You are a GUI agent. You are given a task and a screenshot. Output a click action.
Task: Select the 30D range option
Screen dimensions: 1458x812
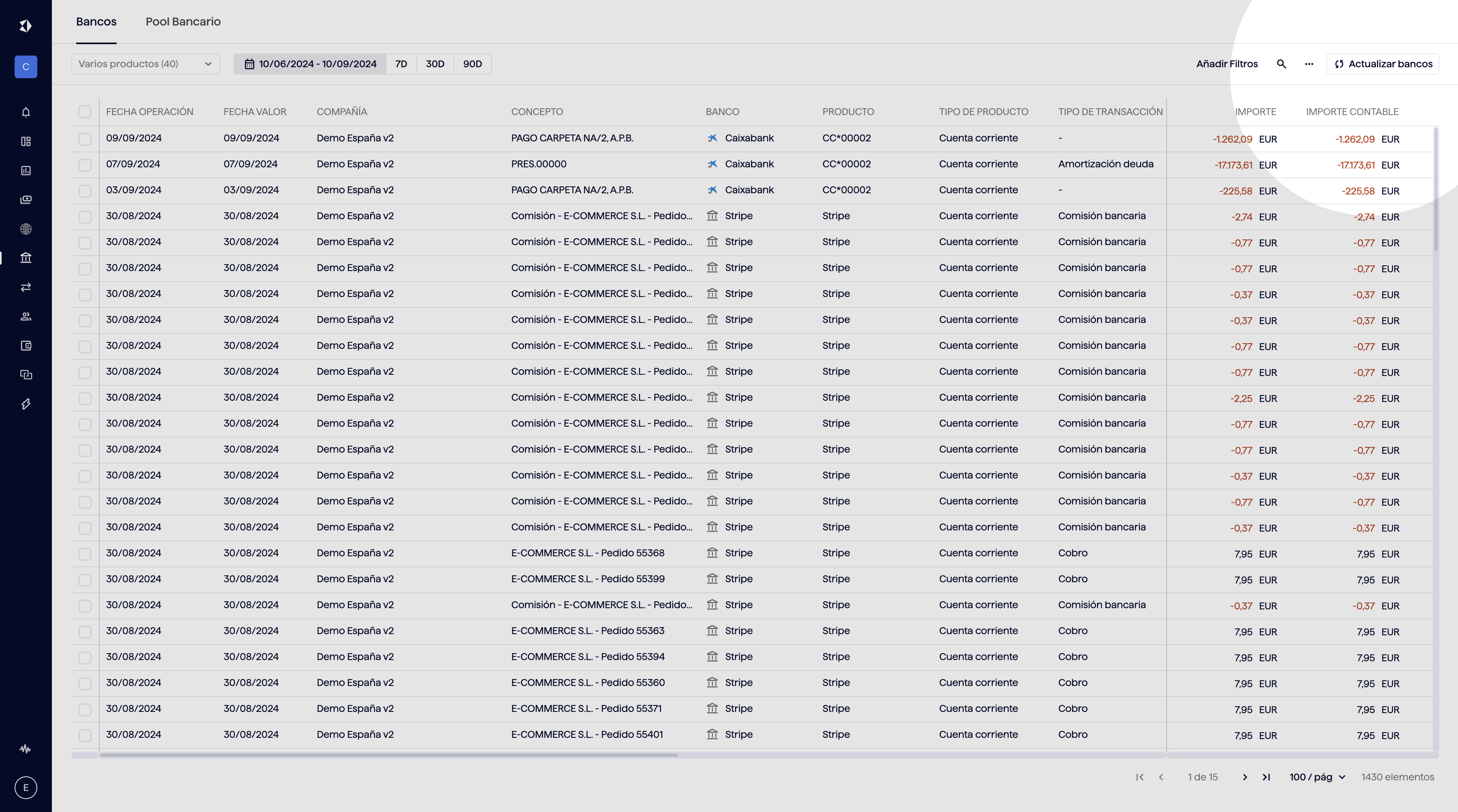click(435, 64)
